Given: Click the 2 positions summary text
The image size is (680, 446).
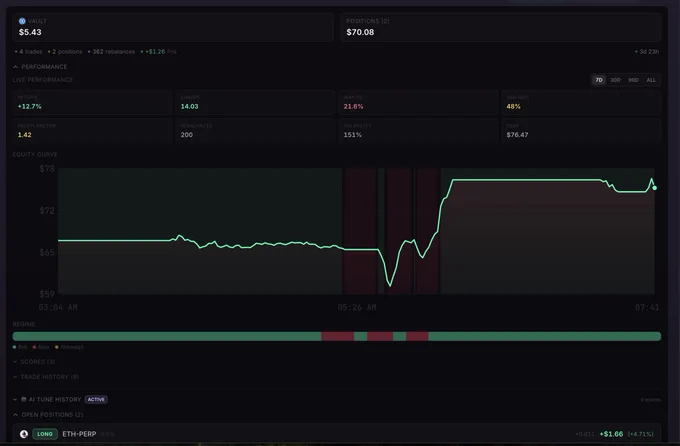Looking at the screenshot, I should click(x=65, y=52).
